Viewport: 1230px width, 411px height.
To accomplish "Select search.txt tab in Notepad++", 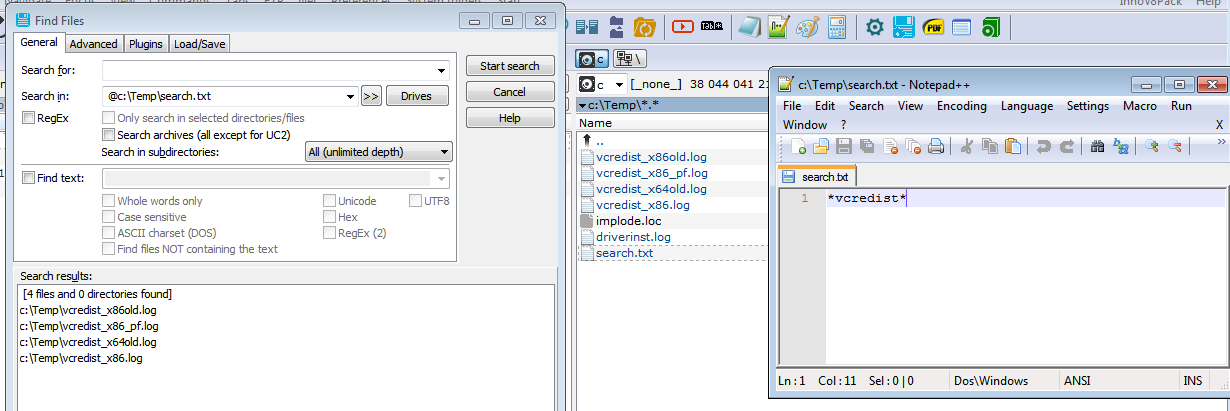I will 817,177.
